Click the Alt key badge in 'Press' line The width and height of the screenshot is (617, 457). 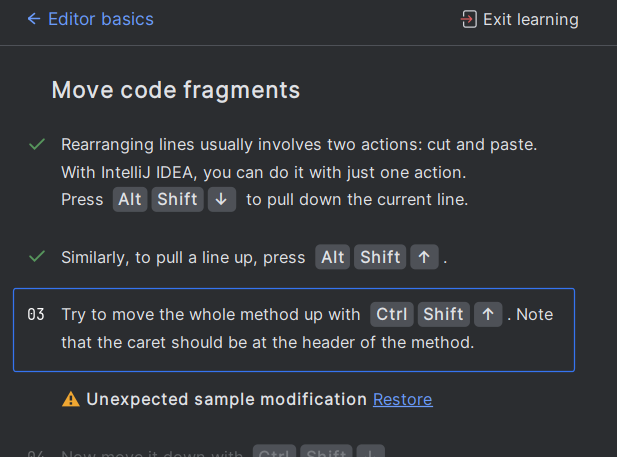pos(130,200)
